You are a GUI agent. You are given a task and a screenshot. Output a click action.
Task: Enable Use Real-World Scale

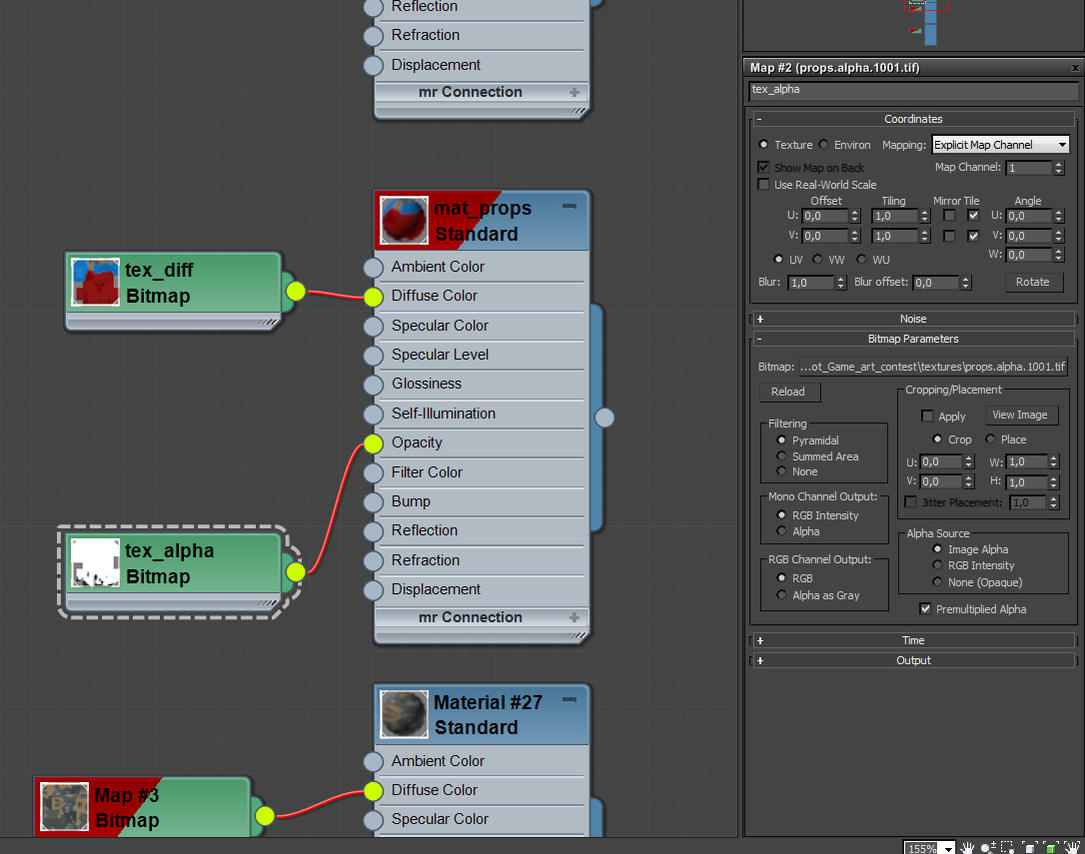point(764,184)
